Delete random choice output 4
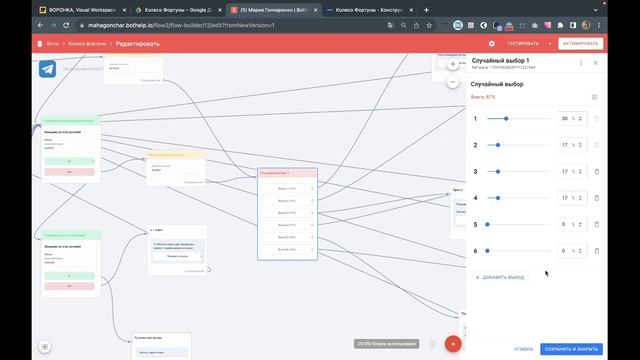Image resolution: width=640 pixels, height=360 pixels. [x=596, y=198]
